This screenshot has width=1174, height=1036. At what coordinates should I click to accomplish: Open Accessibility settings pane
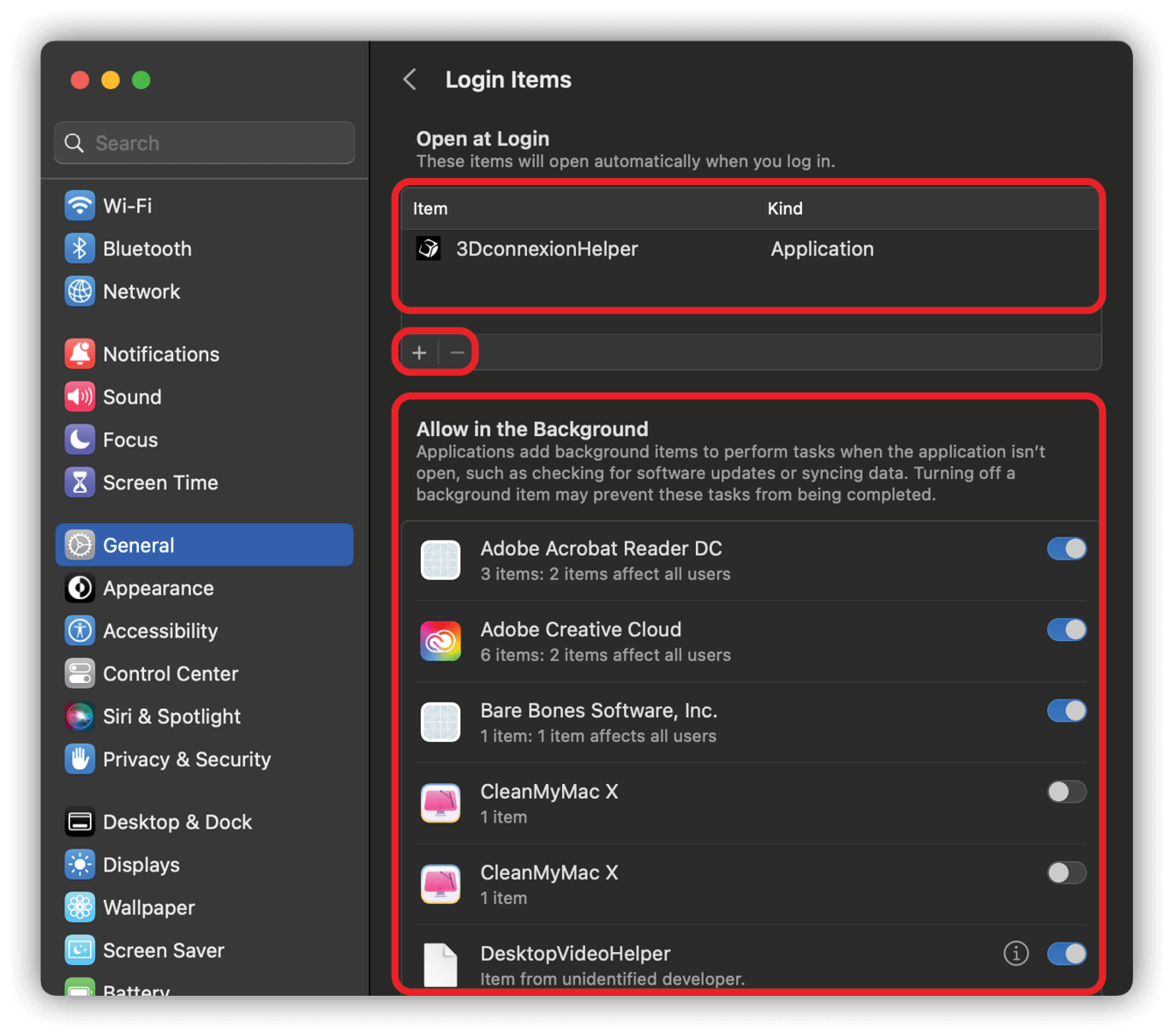204,631
